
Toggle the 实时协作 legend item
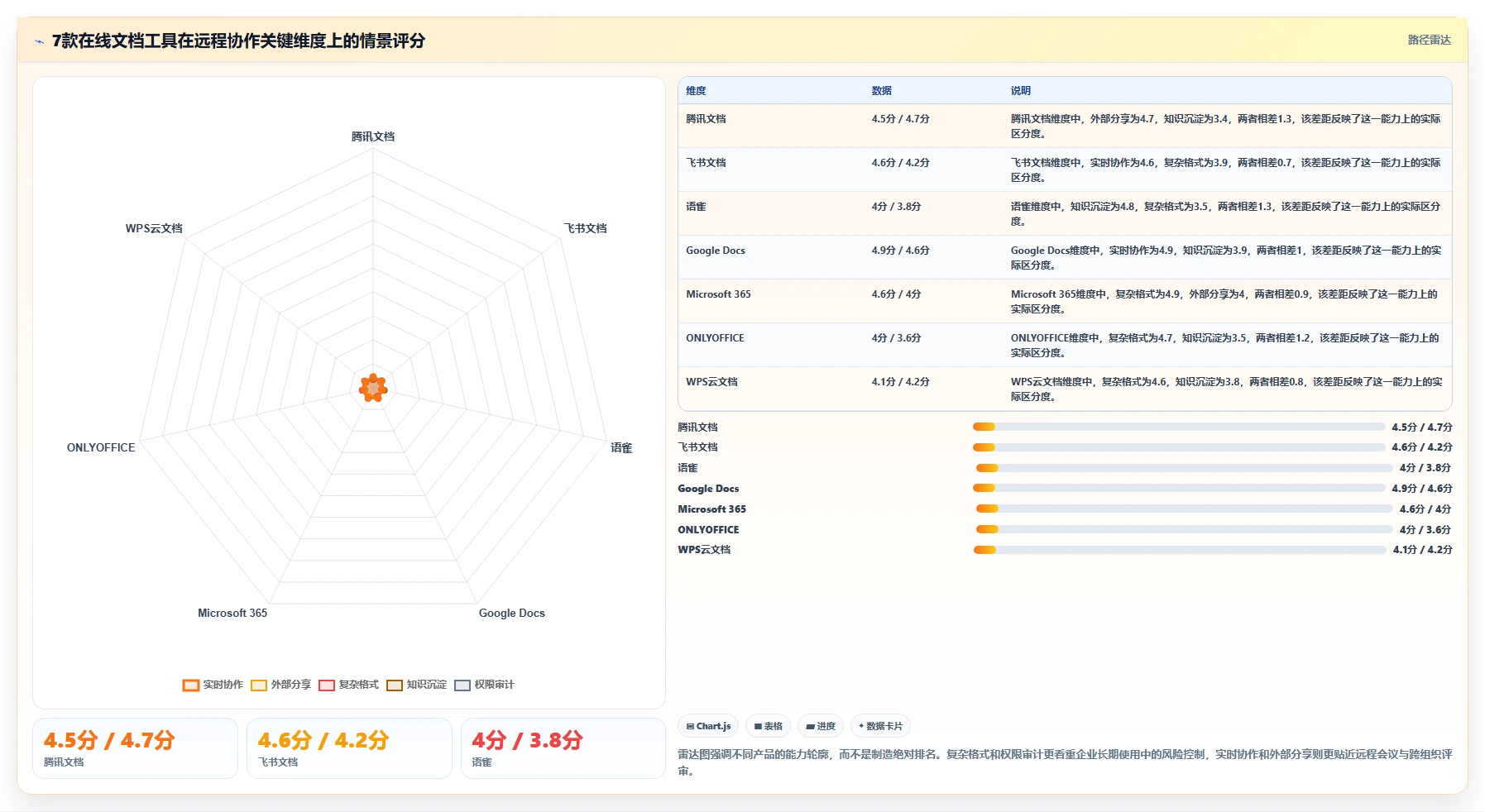point(213,685)
